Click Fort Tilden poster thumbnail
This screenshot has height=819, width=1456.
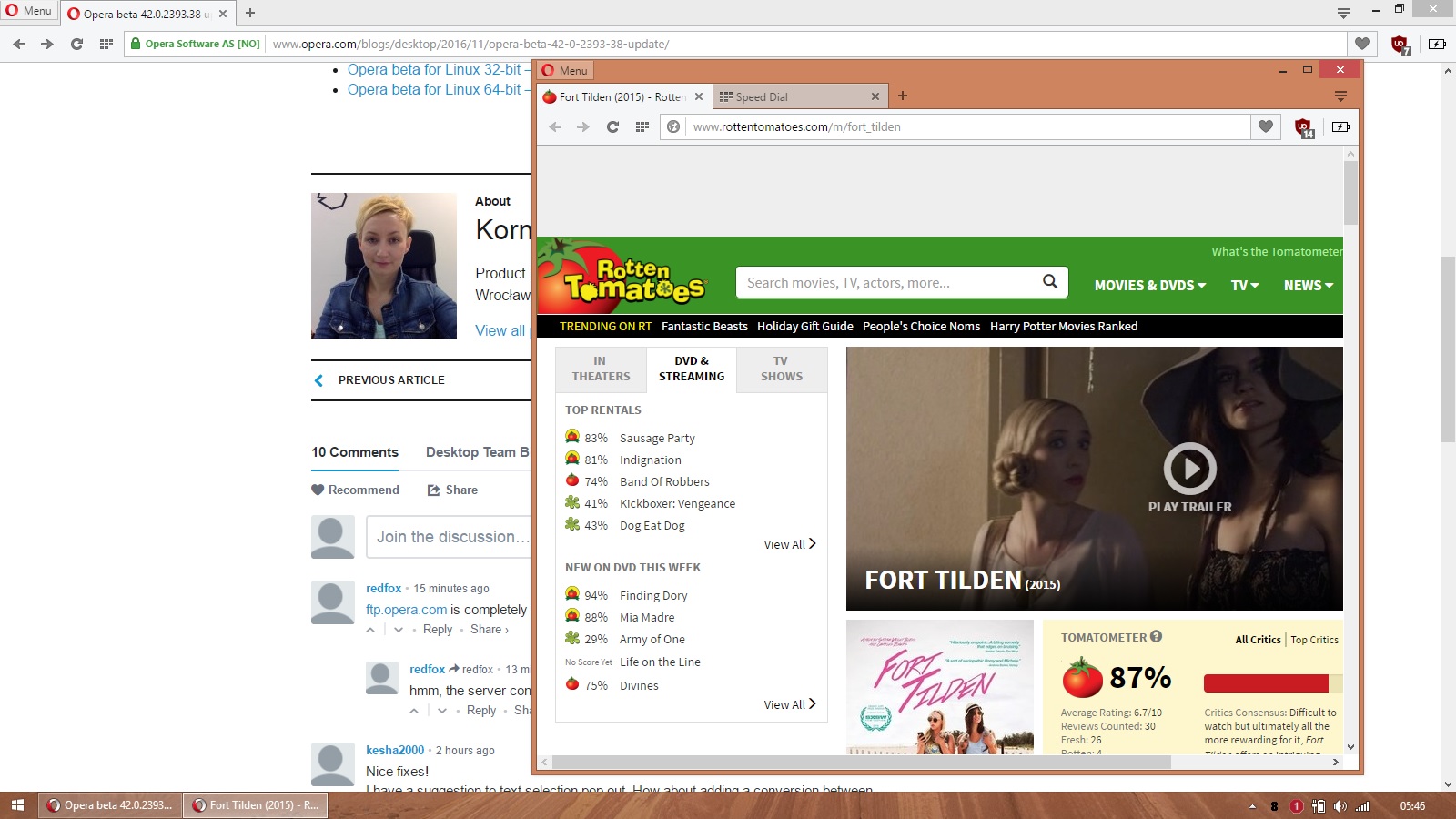pos(939,687)
